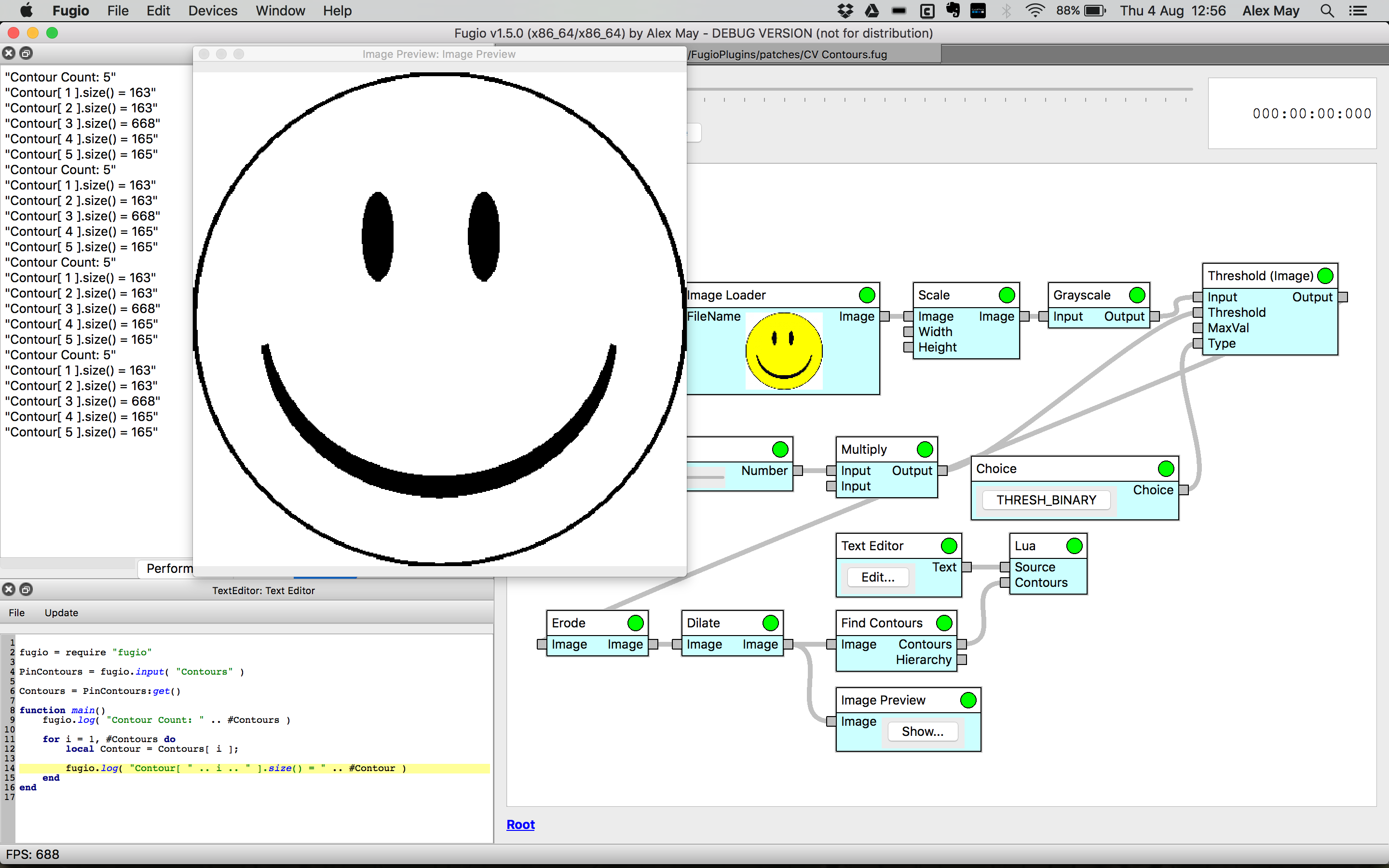Click the Multiply node's green status indicator
The image size is (1389, 868).
(925, 449)
